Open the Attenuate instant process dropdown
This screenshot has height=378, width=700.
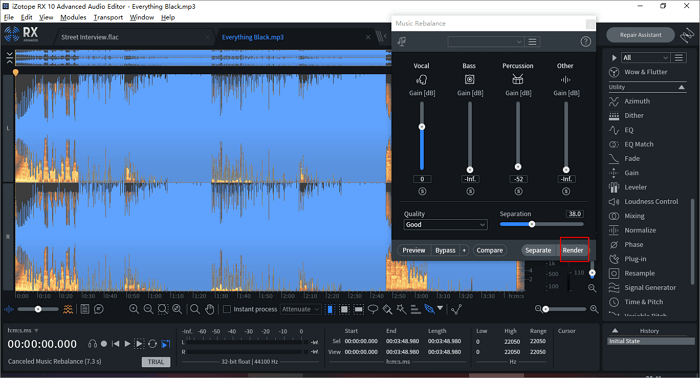click(300, 309)
